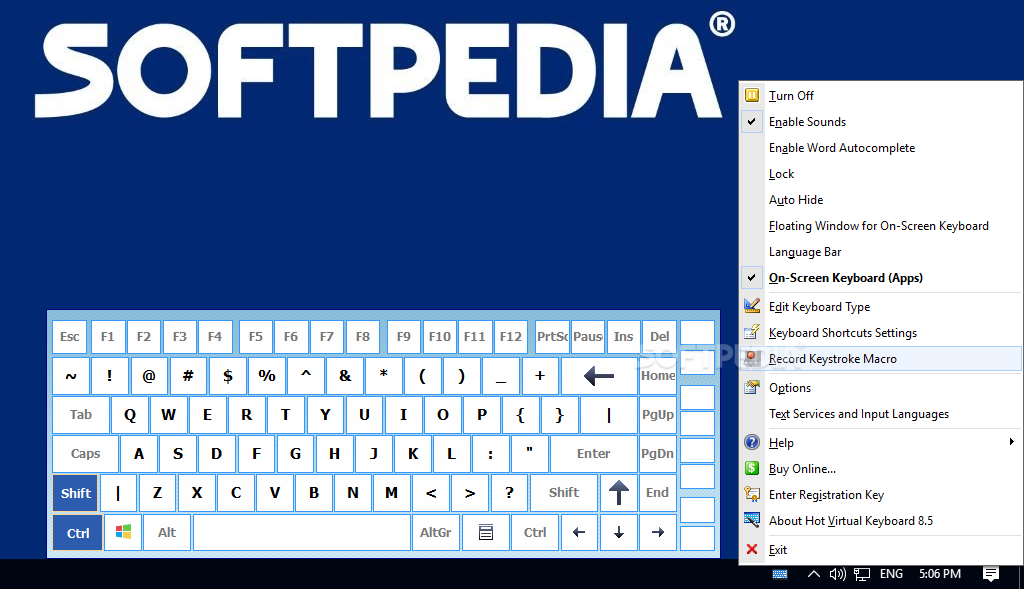Click the space bar key
The height and width of the screenshot is (589, 1024).
[x=302, y=532]
